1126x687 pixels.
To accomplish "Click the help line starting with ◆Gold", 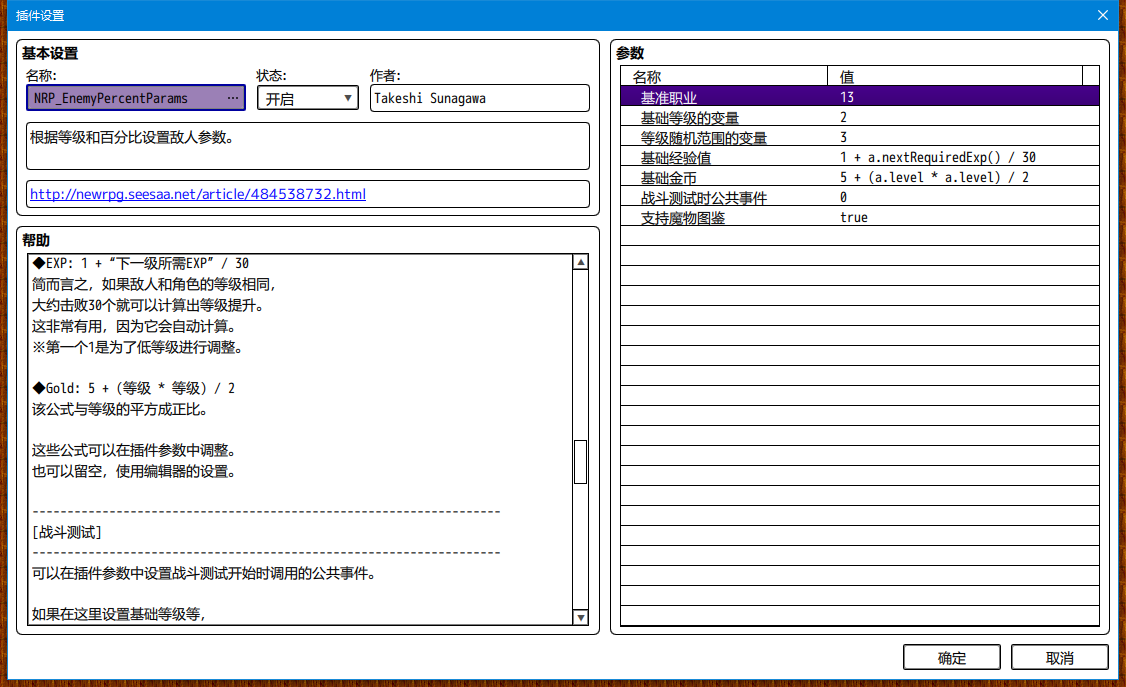I will click(134, 388).
